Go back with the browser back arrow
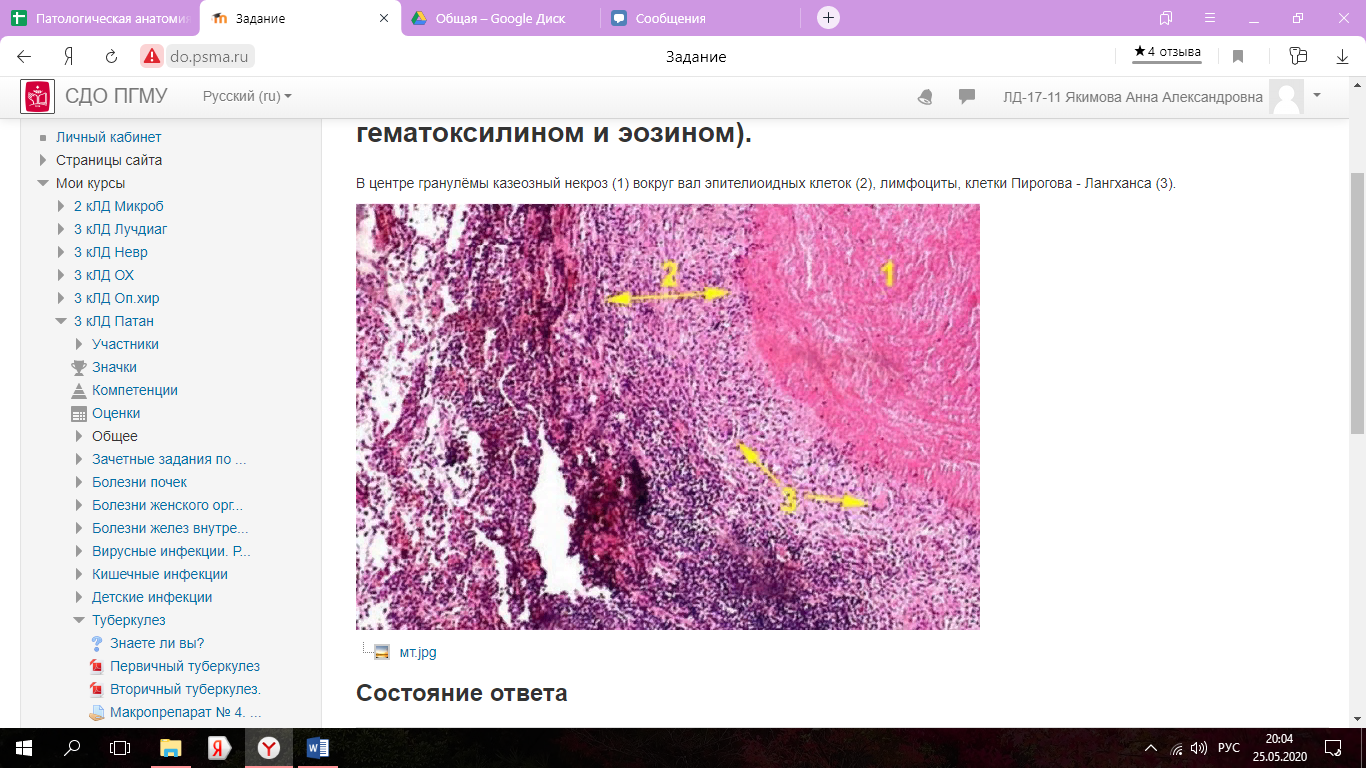Image resolution: width=1366 pixels, height=768 pixels. pyautogui.click(x=24, y=57)
